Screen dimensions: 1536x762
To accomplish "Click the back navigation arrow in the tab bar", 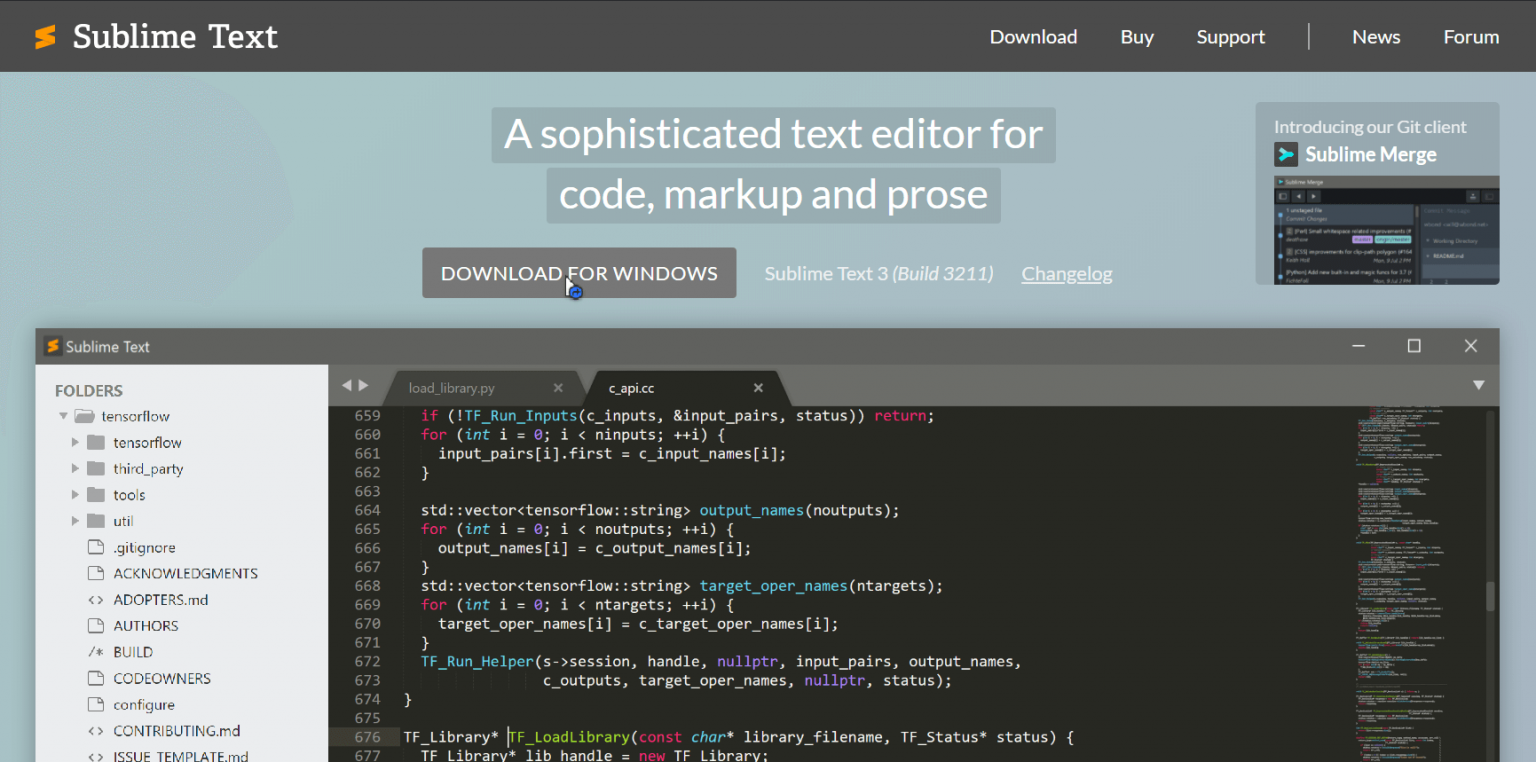I will [x=345, y=383].
